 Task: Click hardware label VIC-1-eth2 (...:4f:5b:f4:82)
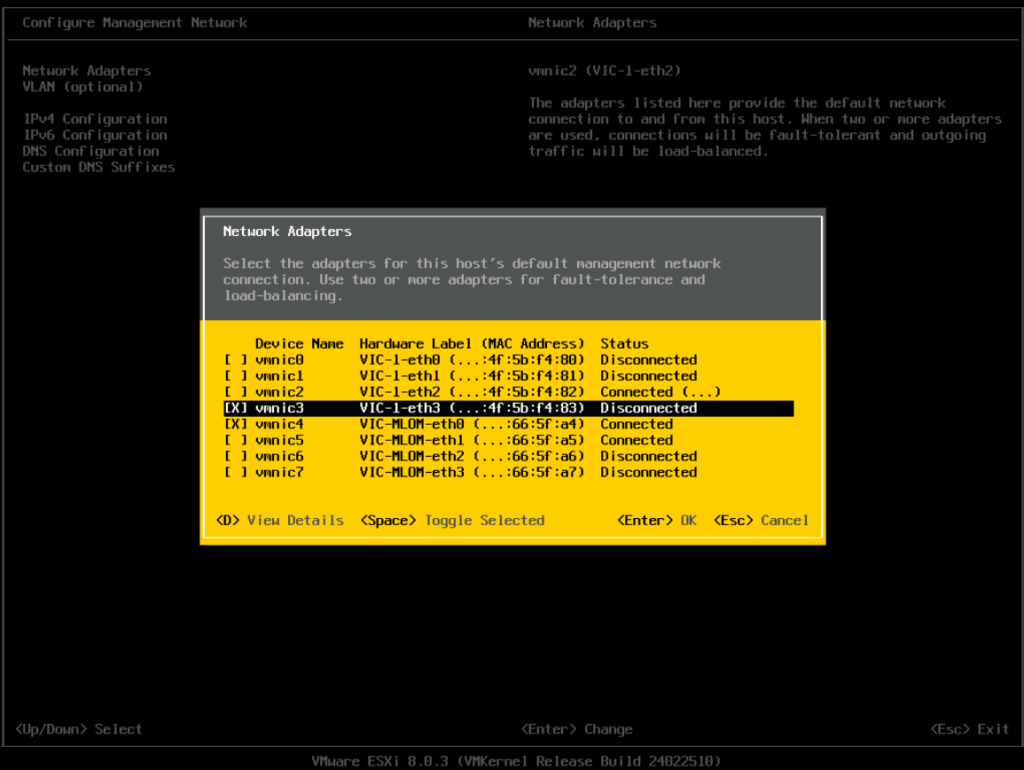pyautogui.click(x=472, y=392)
